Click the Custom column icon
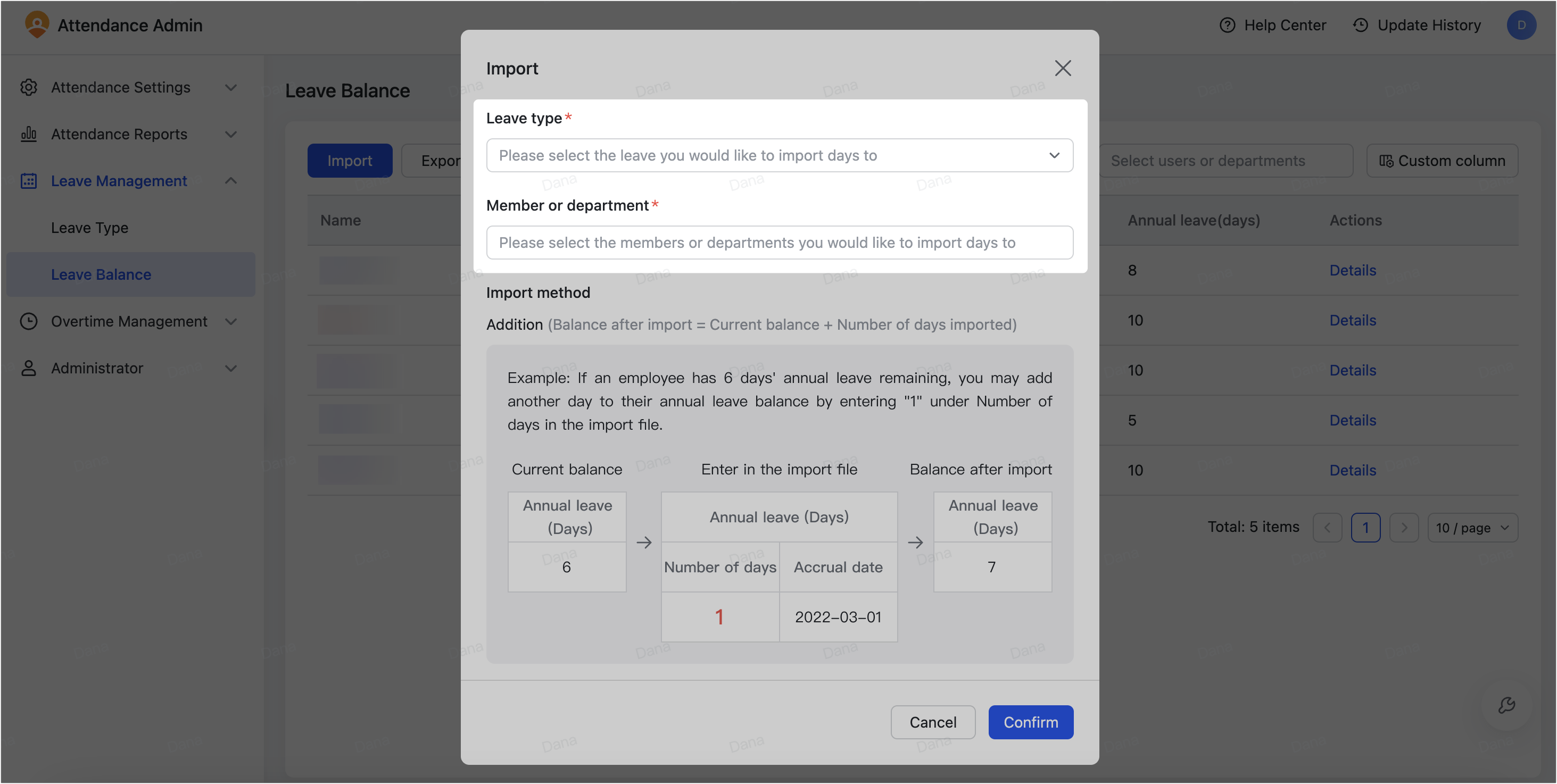Screen dimensions: 1557x784 tap(1388, 160)
